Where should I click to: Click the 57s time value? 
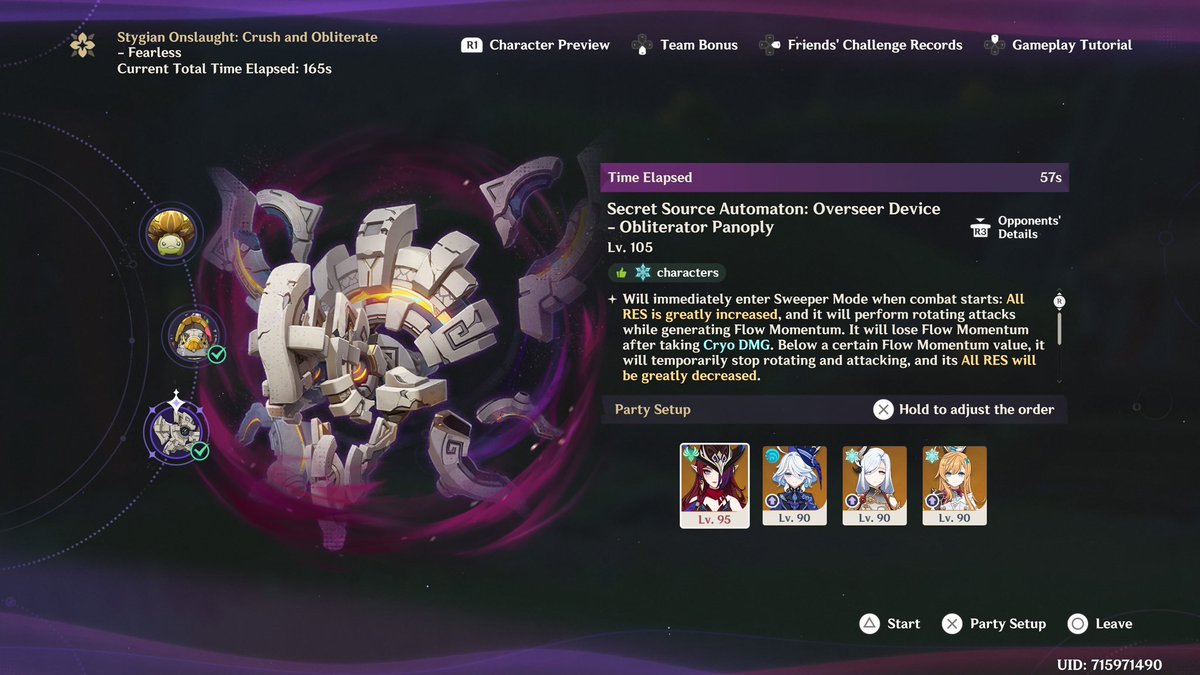point(1050,177)
